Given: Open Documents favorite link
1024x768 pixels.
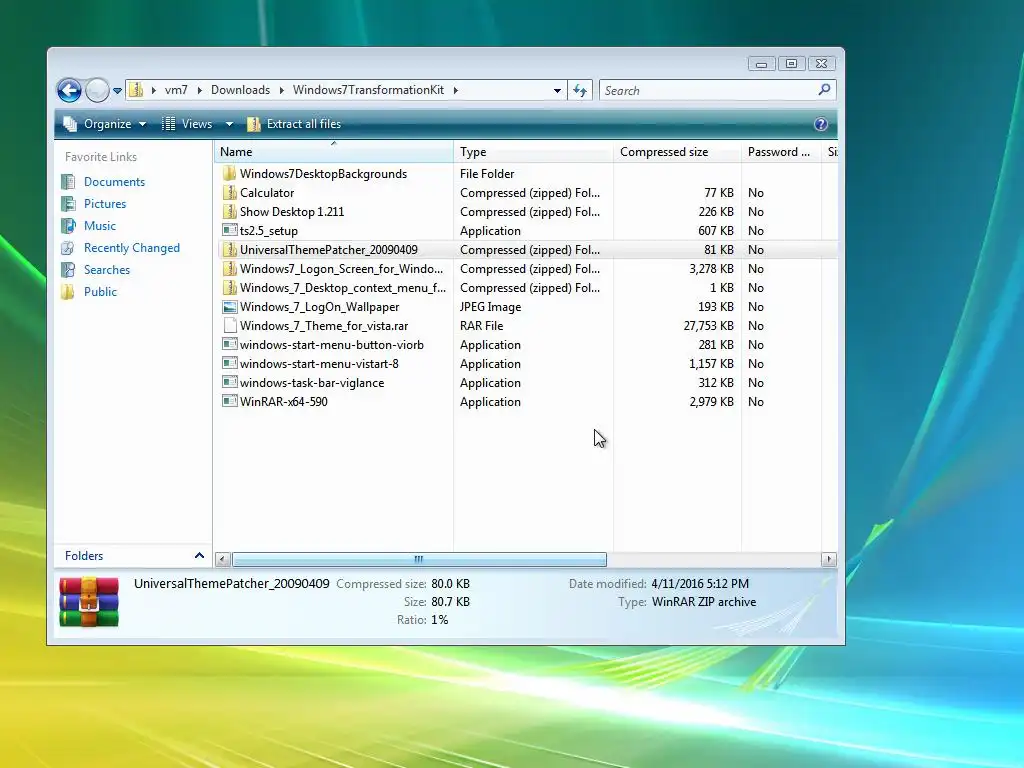Looking at the screenshot, I should point(114,182).
